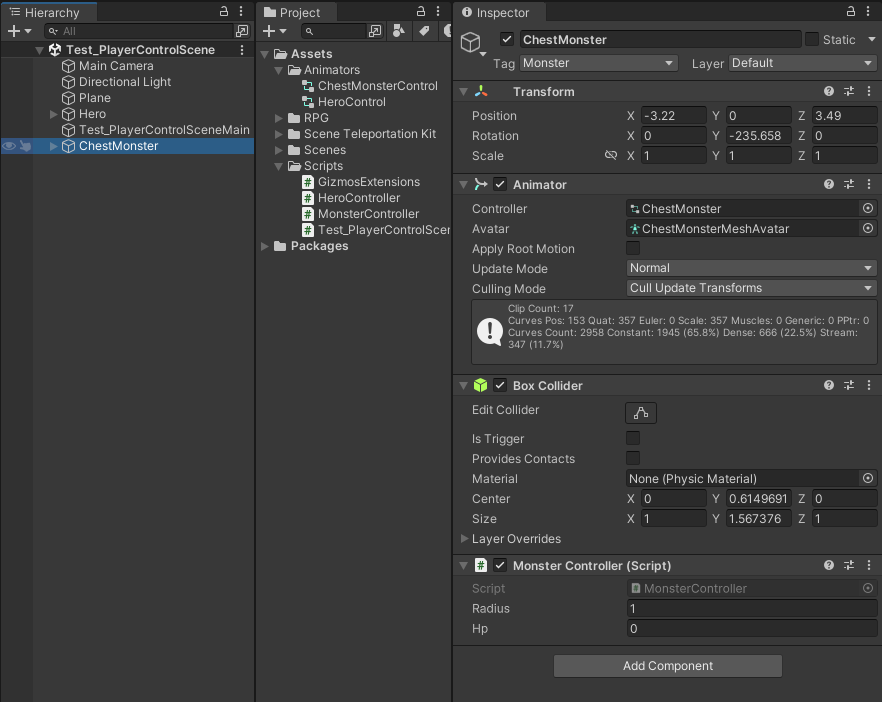Collapse the Test_PlayerControlScene tree

tap(39, 50)
